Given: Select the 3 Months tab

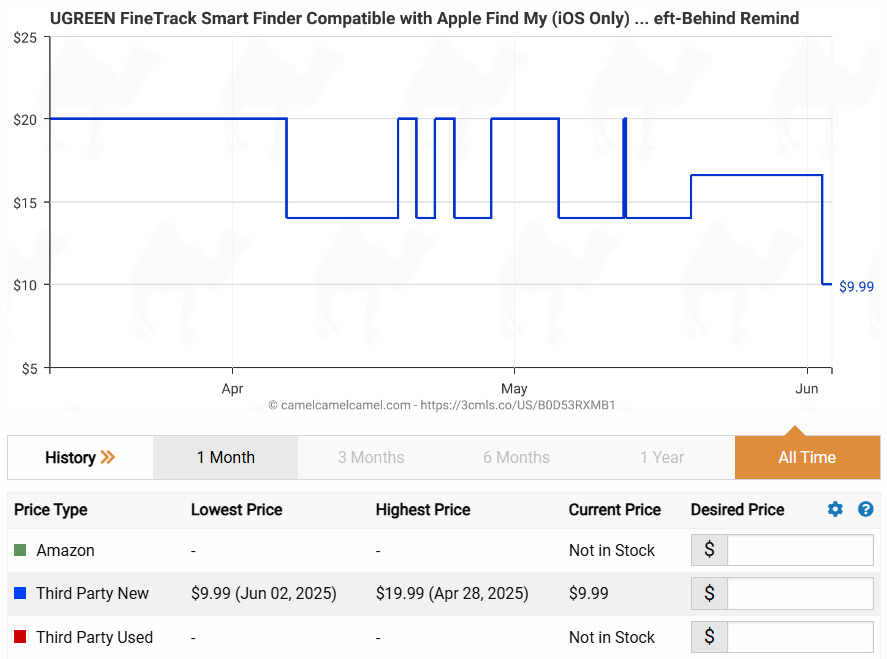Looking at the screenshot, I should click(x=371, y=457).
